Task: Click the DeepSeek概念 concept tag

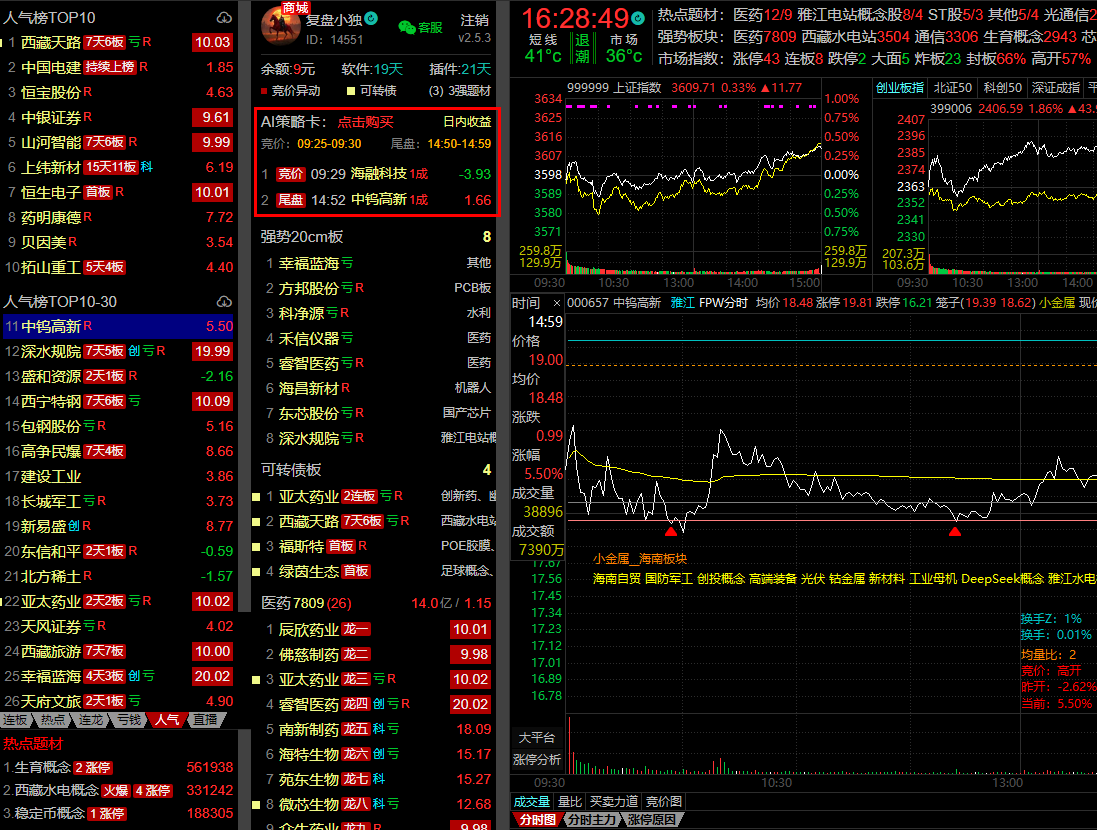Action: [1002, 579]
